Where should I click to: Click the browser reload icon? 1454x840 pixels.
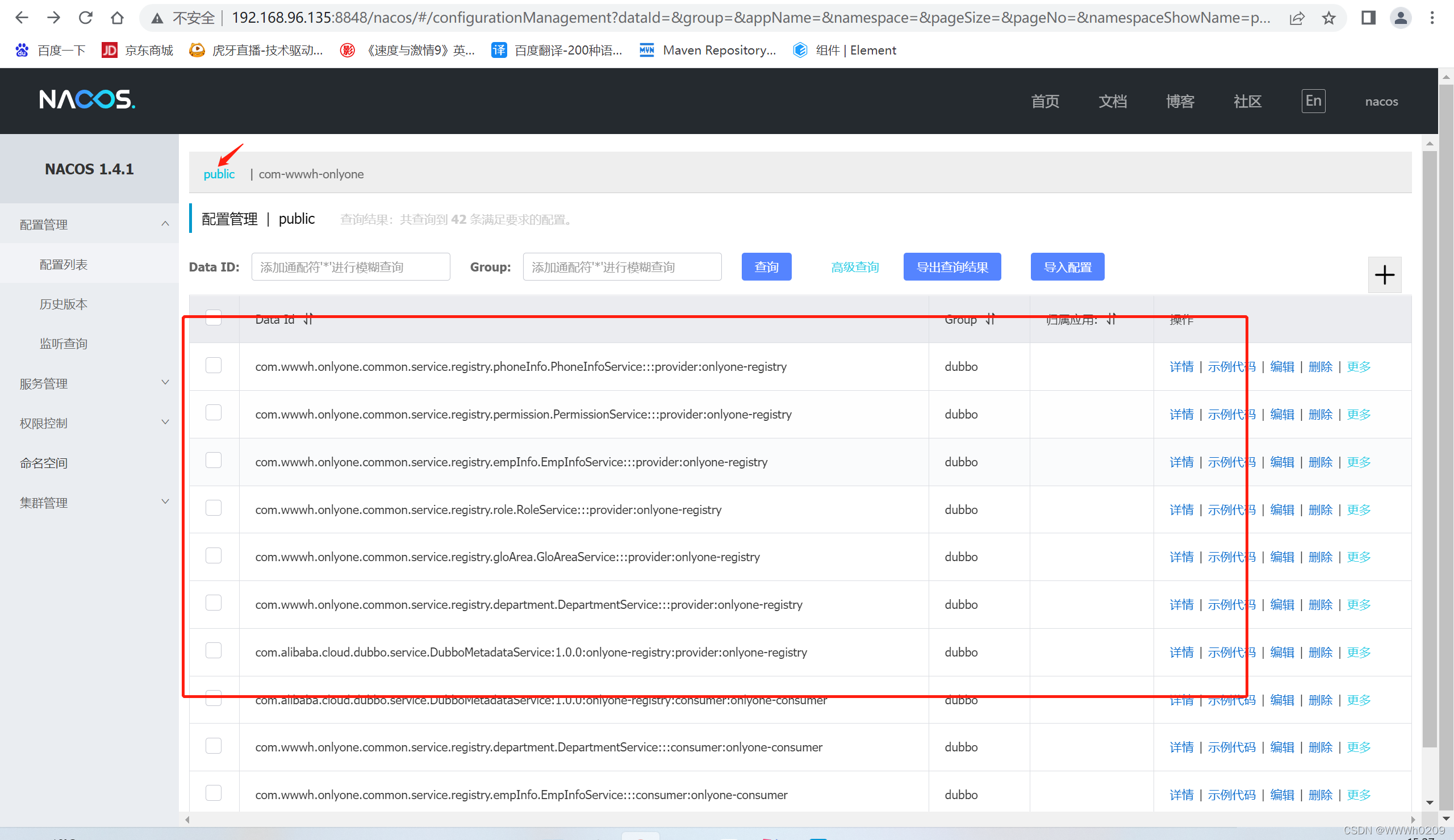[x=85, y=18]
